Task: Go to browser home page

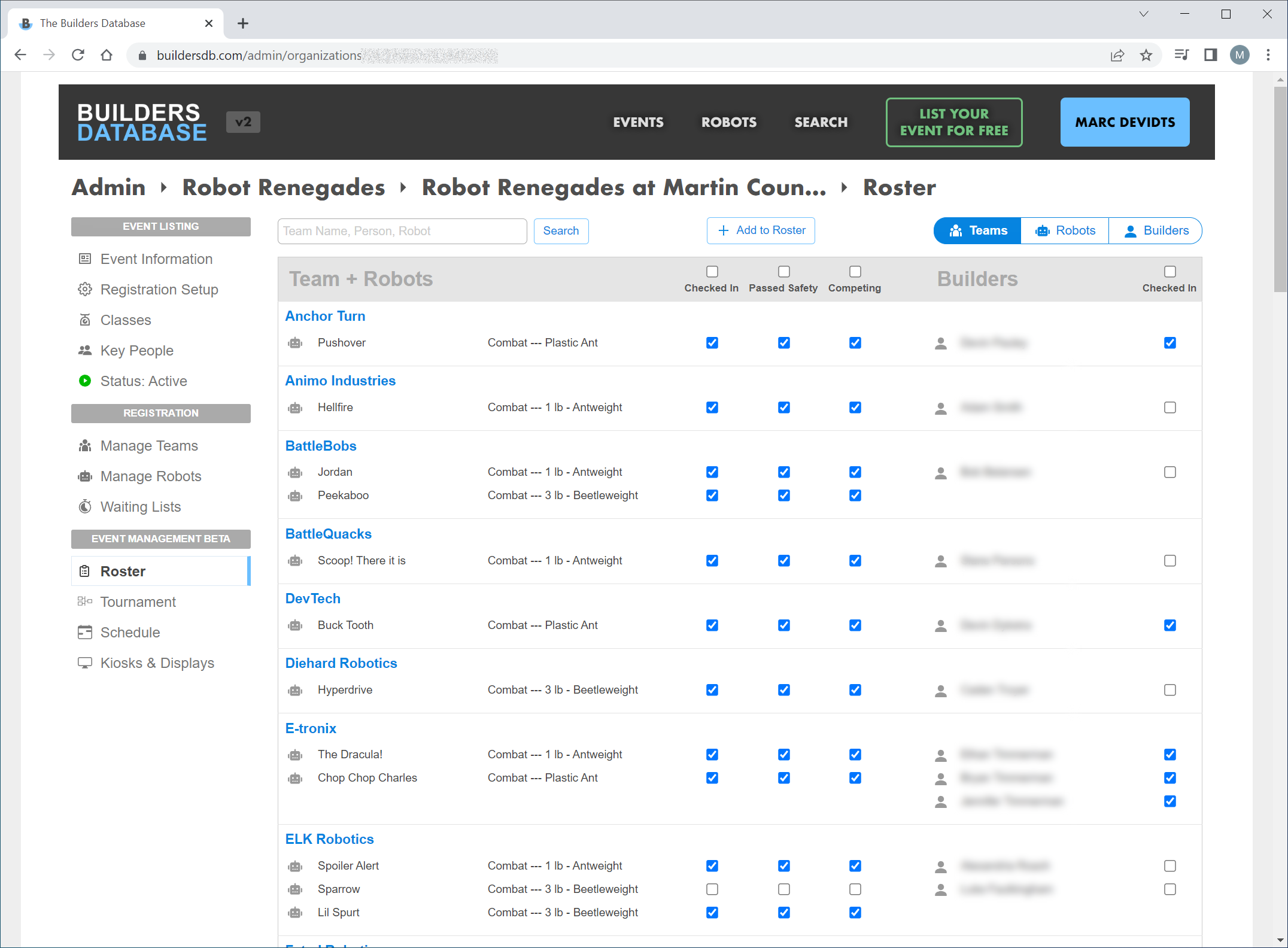Action: (x=107, y=55)
